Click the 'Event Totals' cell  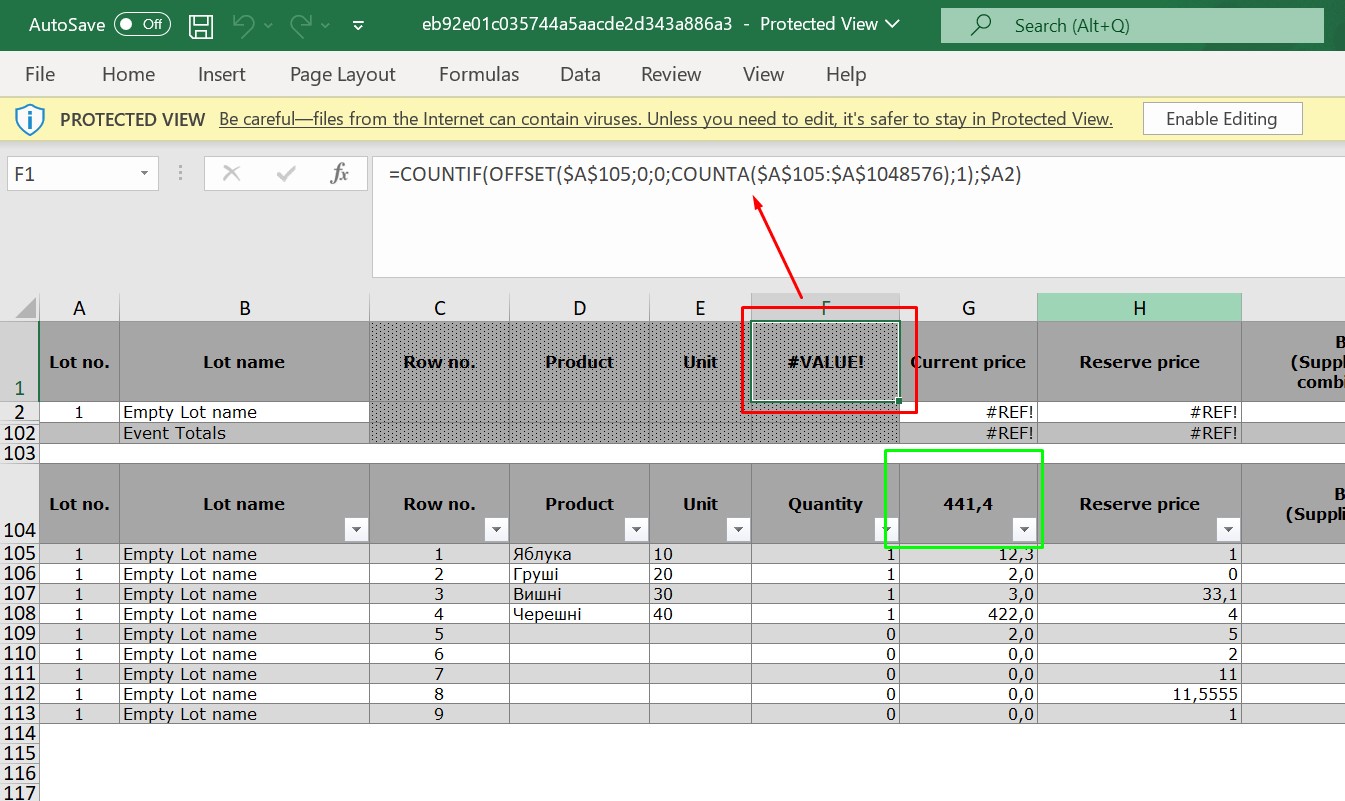tap(244, 433)
